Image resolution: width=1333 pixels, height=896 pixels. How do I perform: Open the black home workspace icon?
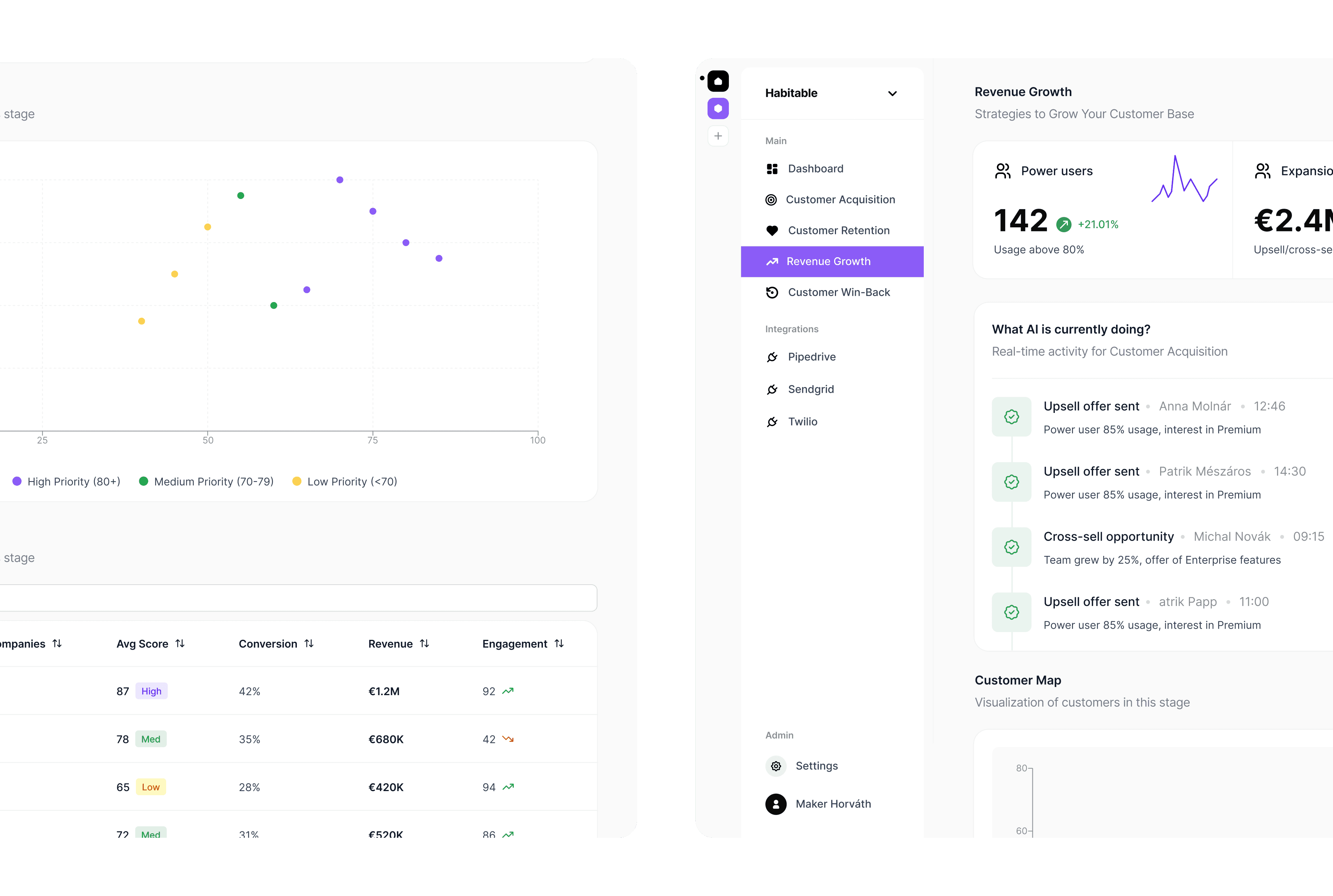point(718,81)
